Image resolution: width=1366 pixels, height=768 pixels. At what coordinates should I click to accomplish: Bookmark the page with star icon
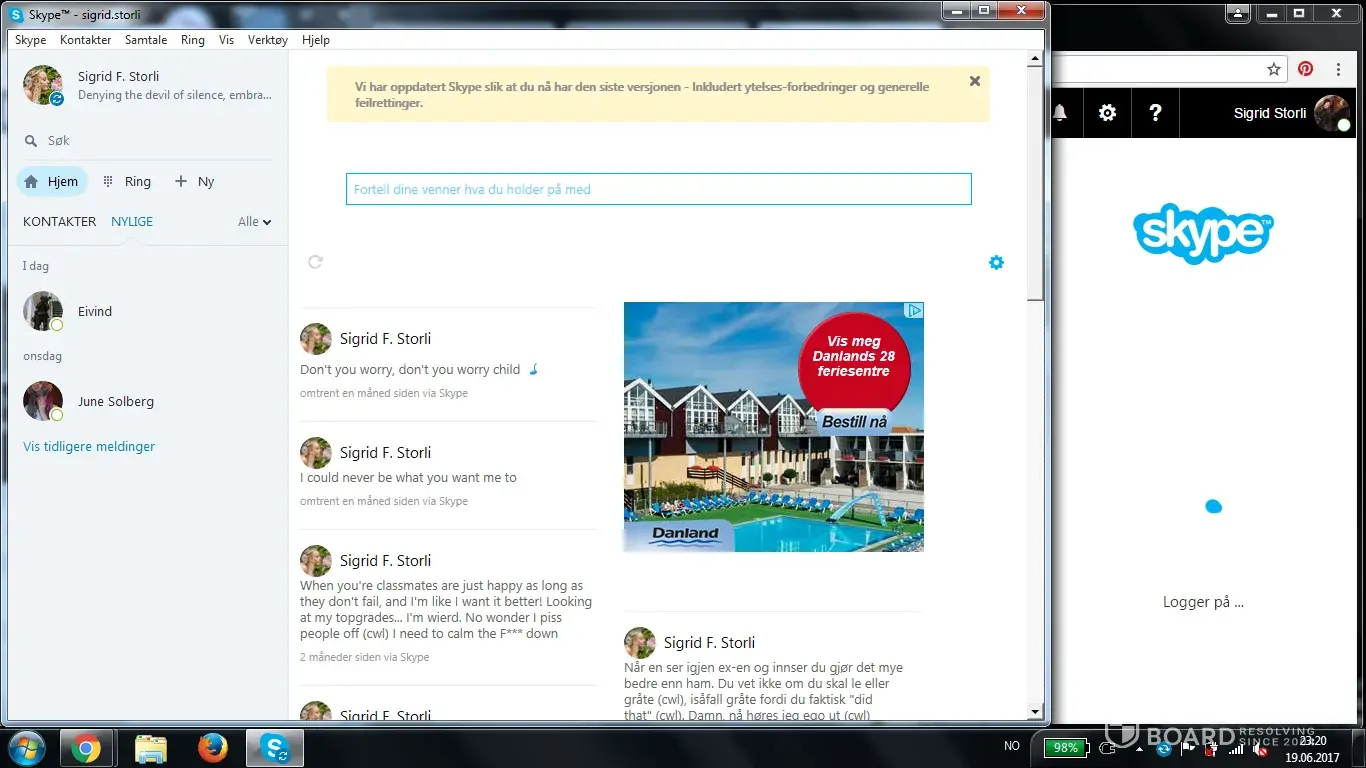pos(1273,69)
